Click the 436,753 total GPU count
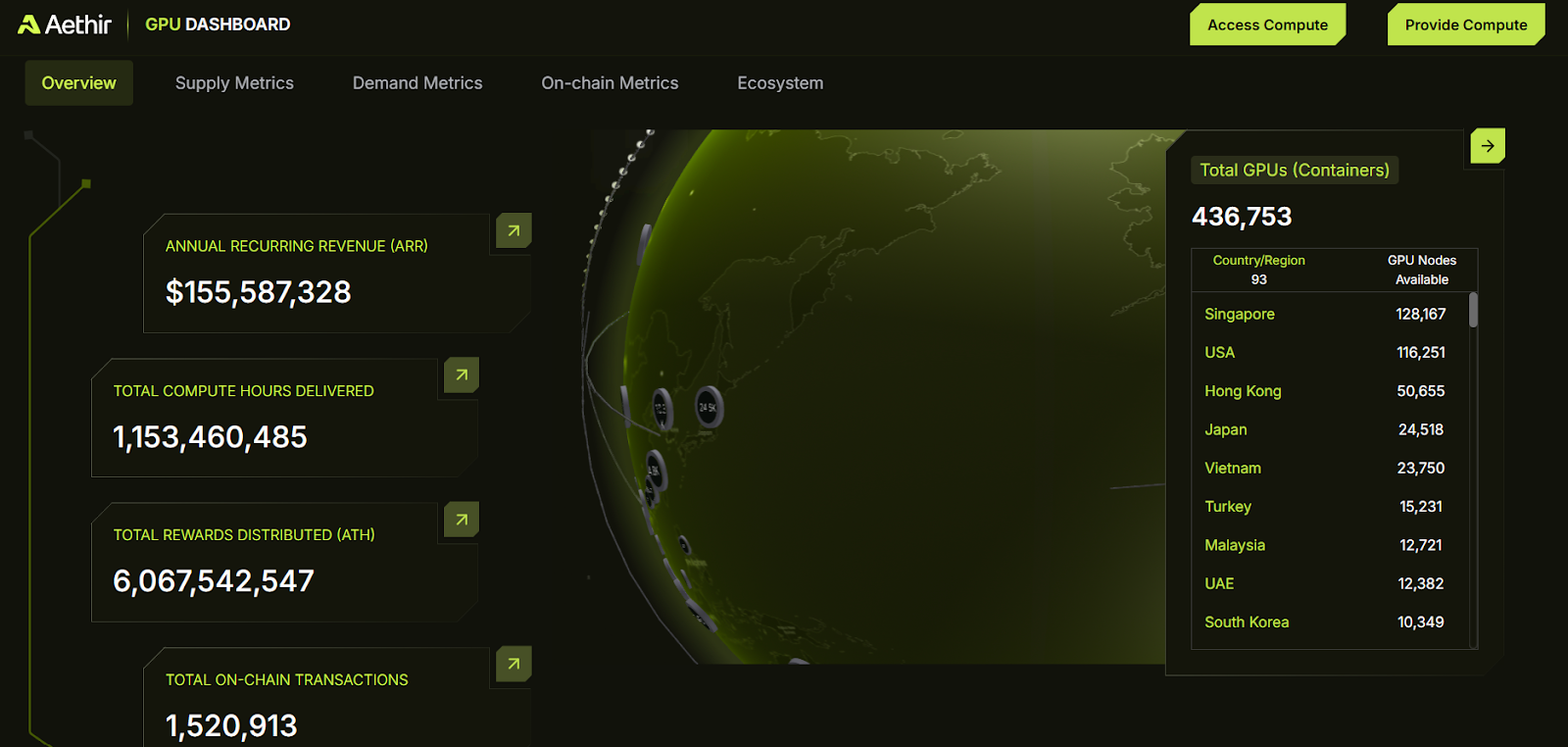Screen dimensions: 1568x747 pyautogui.click(x=1242, y=217)
